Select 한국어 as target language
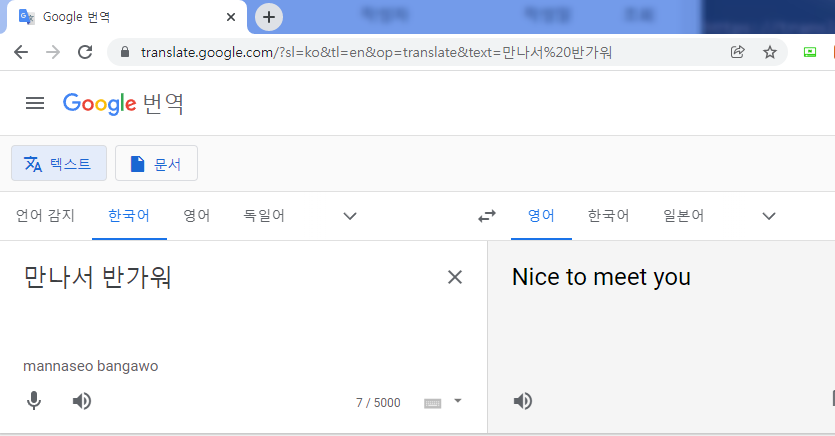835x436 pixels. 609,216
